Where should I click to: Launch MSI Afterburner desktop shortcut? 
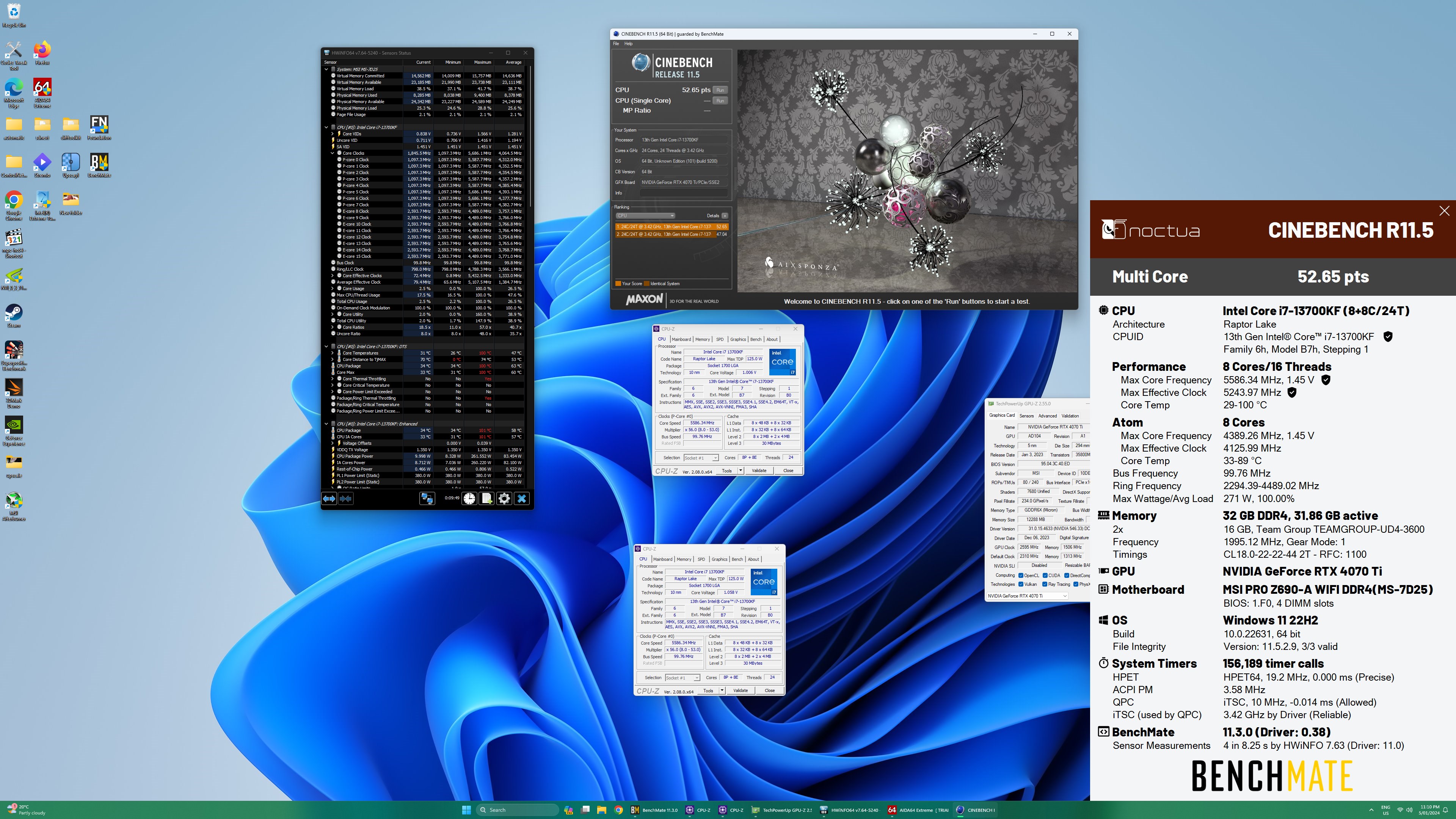pyautogui.click(x=14, y=506)
